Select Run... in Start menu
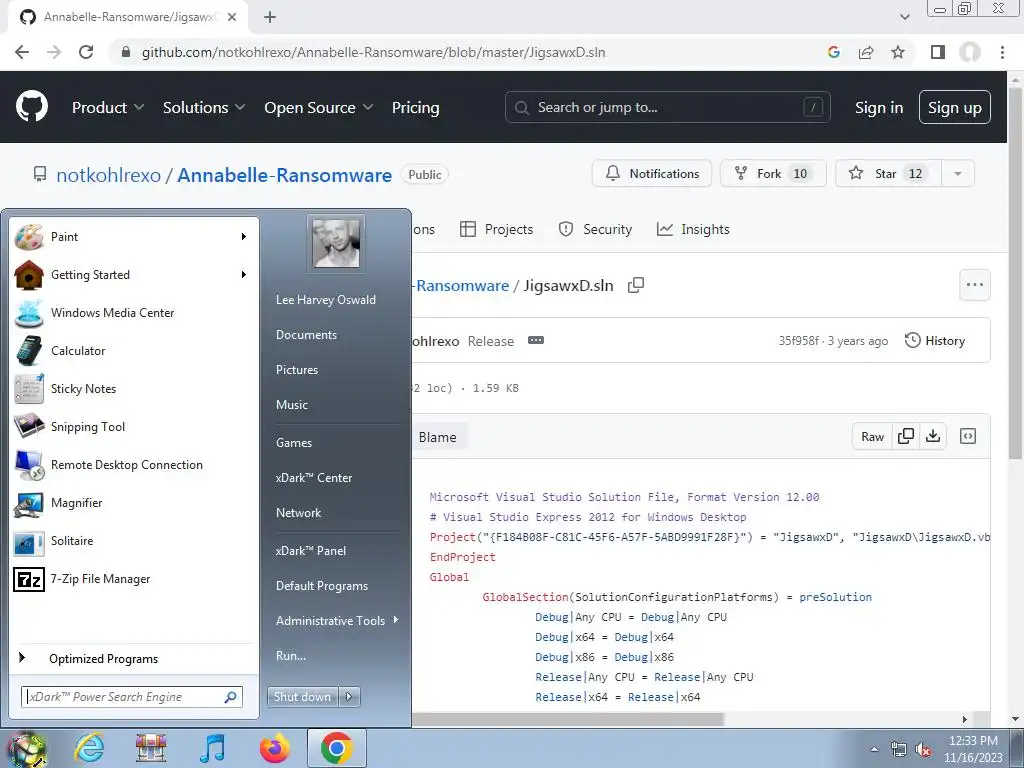 click(291, 656)
